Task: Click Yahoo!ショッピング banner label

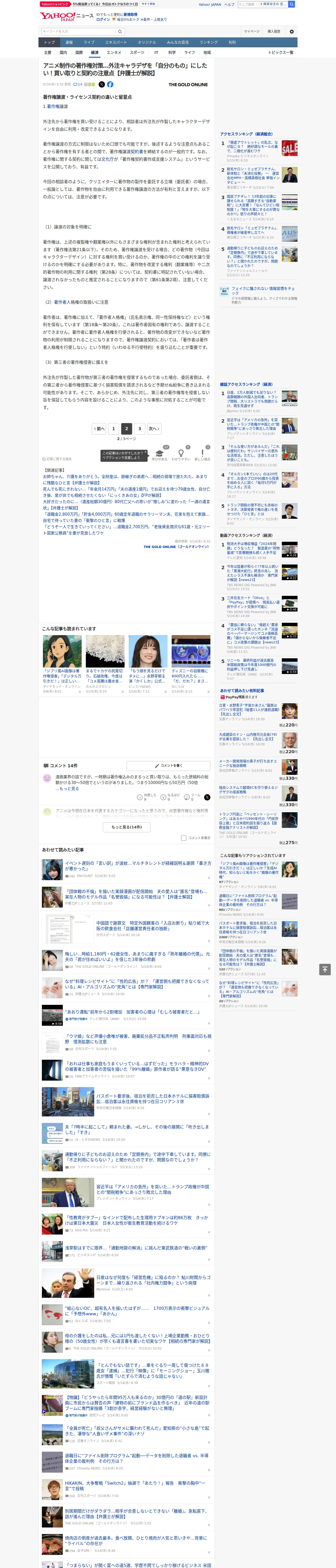Action: (55, 4)
